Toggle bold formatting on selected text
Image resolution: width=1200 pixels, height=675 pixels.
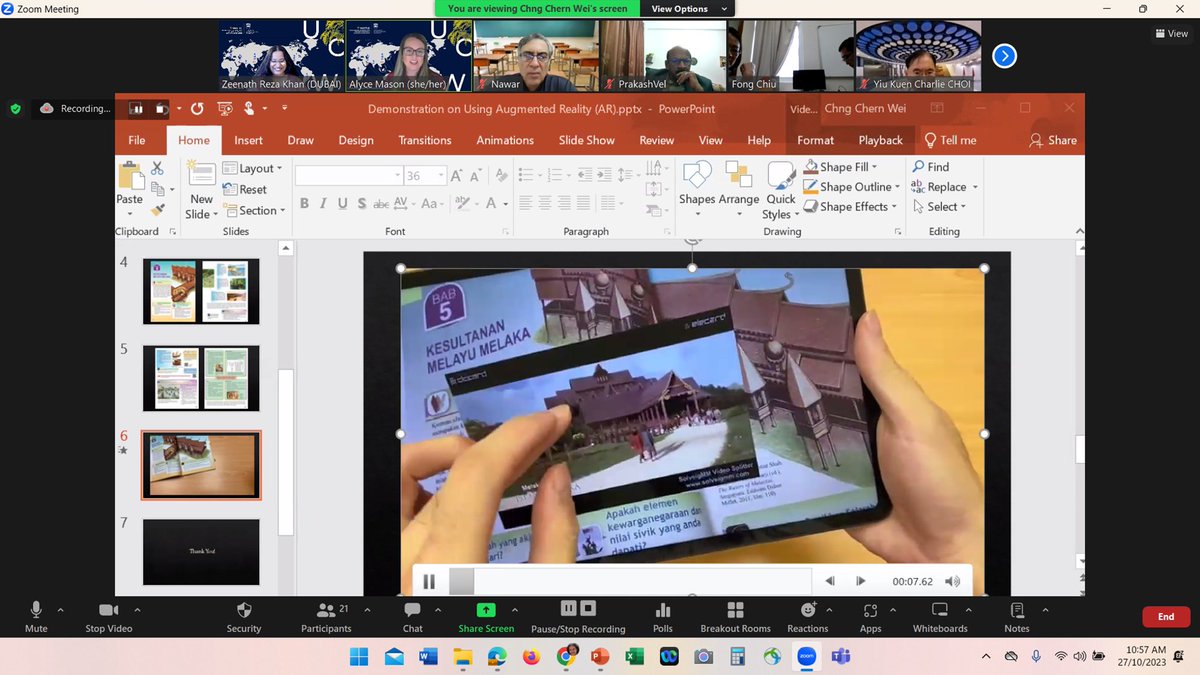pyautogui.click(x=304, y=203)
